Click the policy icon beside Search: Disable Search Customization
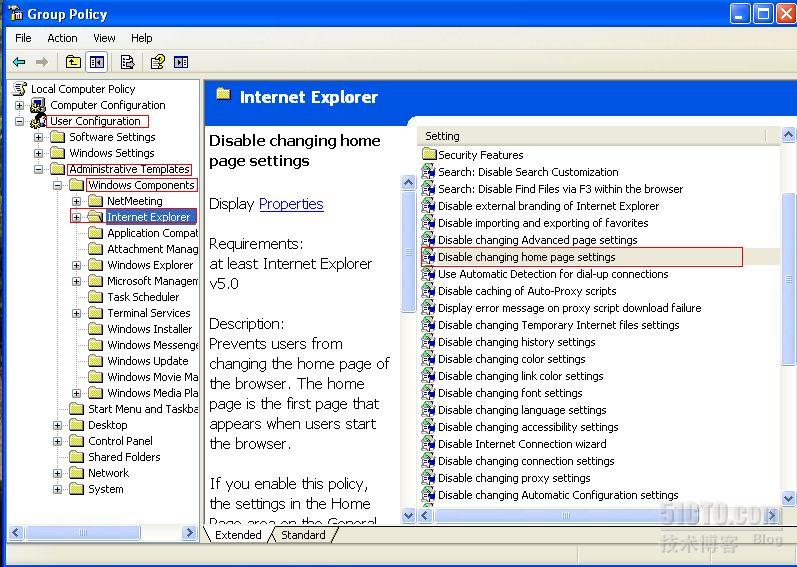Screen dimensions: 797x567 pos(428,172)
